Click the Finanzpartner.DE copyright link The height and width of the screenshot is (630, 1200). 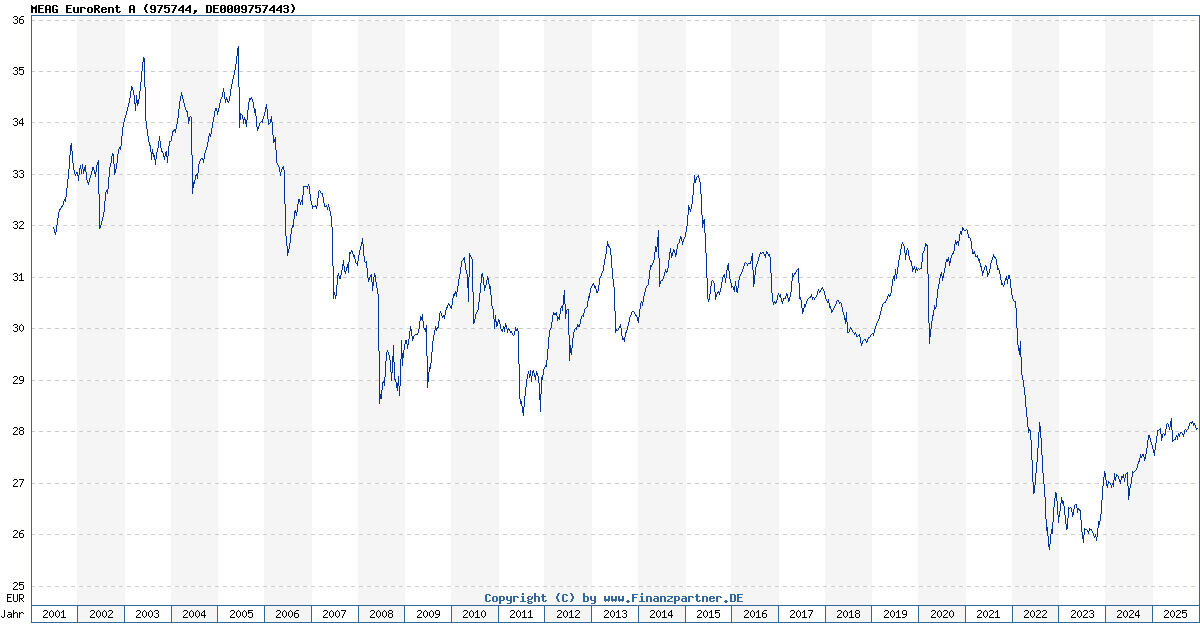coord(614,598)
